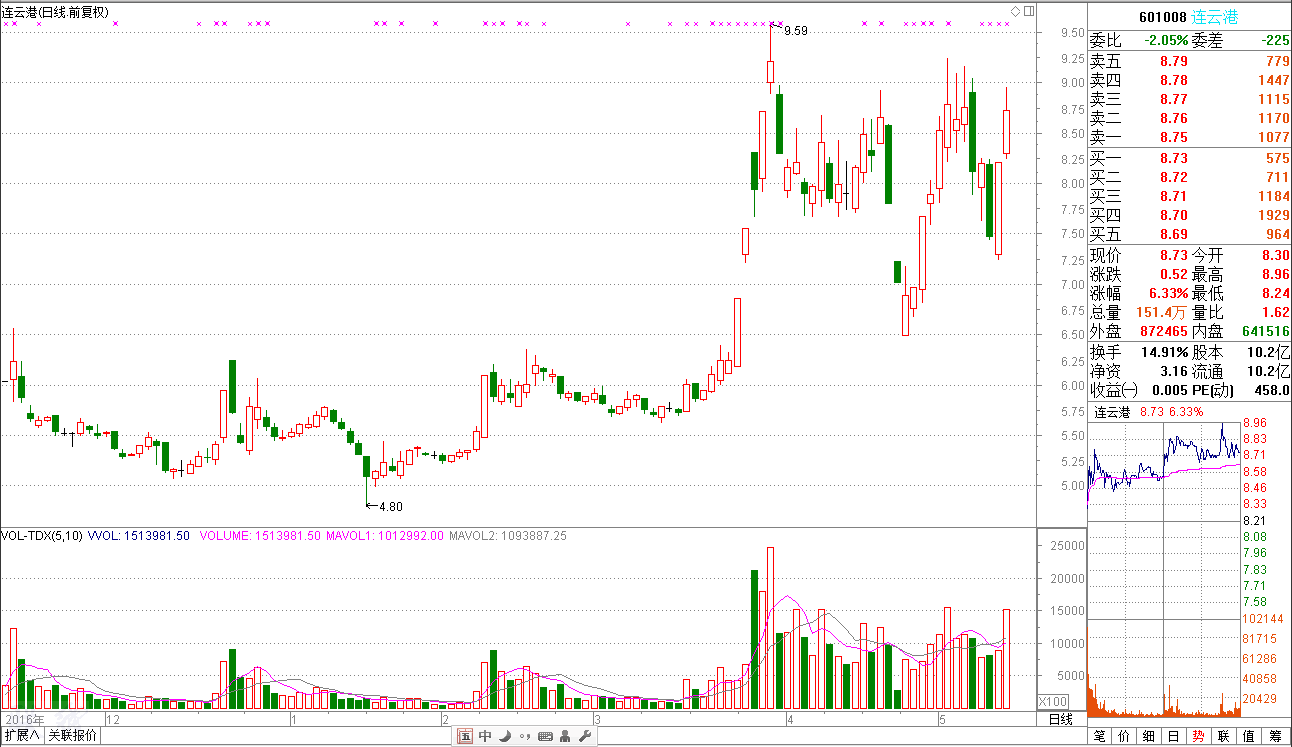
Task: Open the wrench settings icon
Action: 585,737
